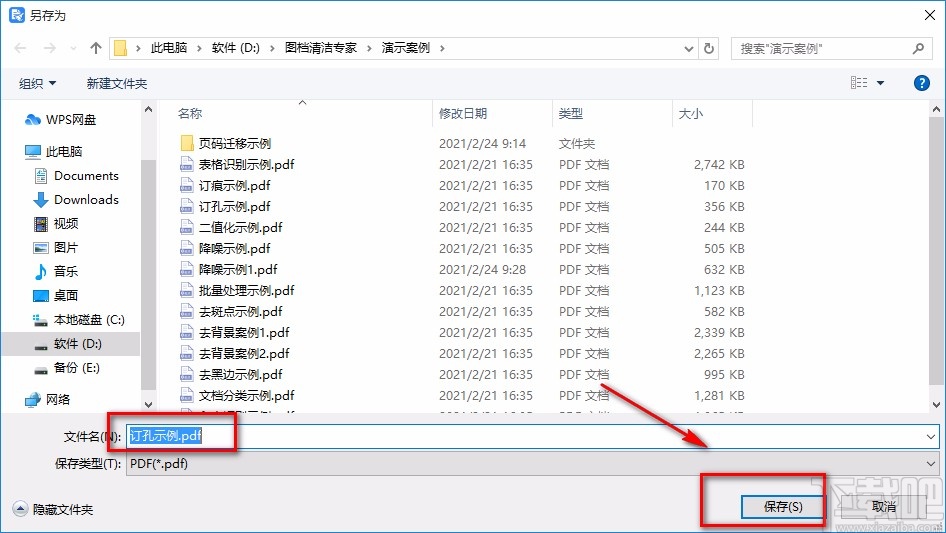Click PDF icon of 降噪示例.pdf
Viewport: 946px width, 533px height.
click(186, 248)
